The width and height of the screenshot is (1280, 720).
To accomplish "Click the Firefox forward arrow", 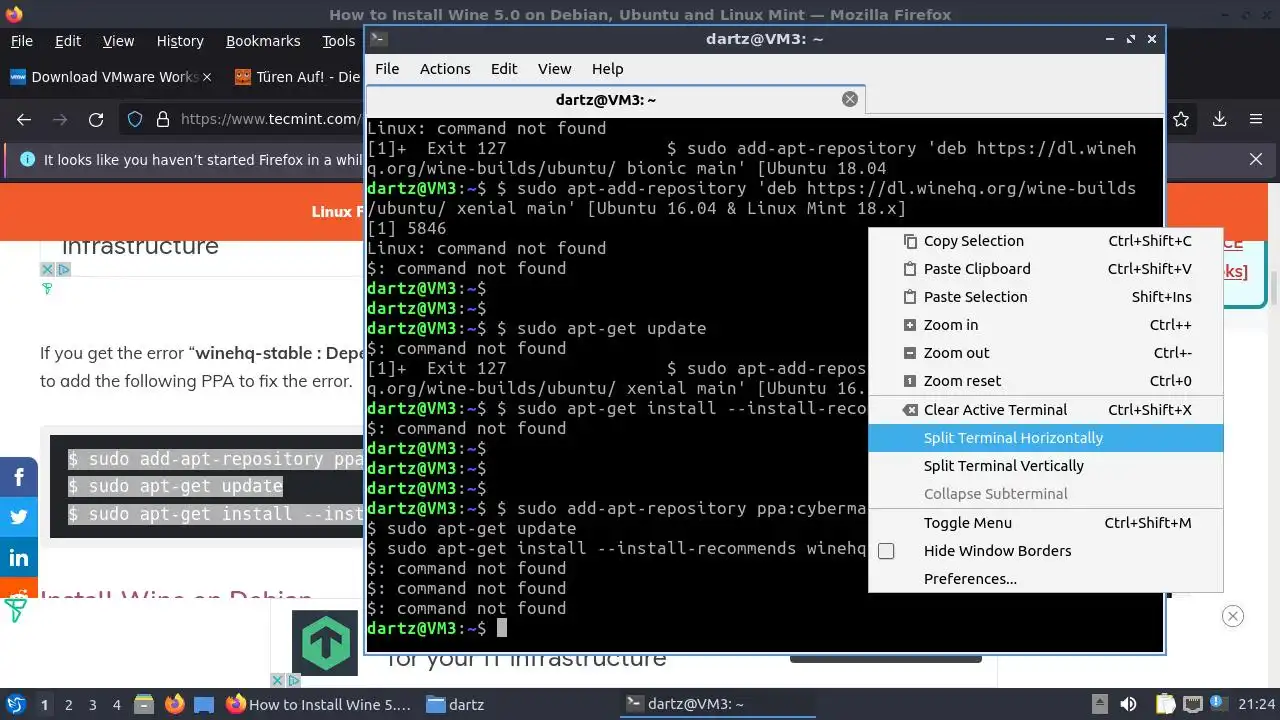I will (60, 120).
